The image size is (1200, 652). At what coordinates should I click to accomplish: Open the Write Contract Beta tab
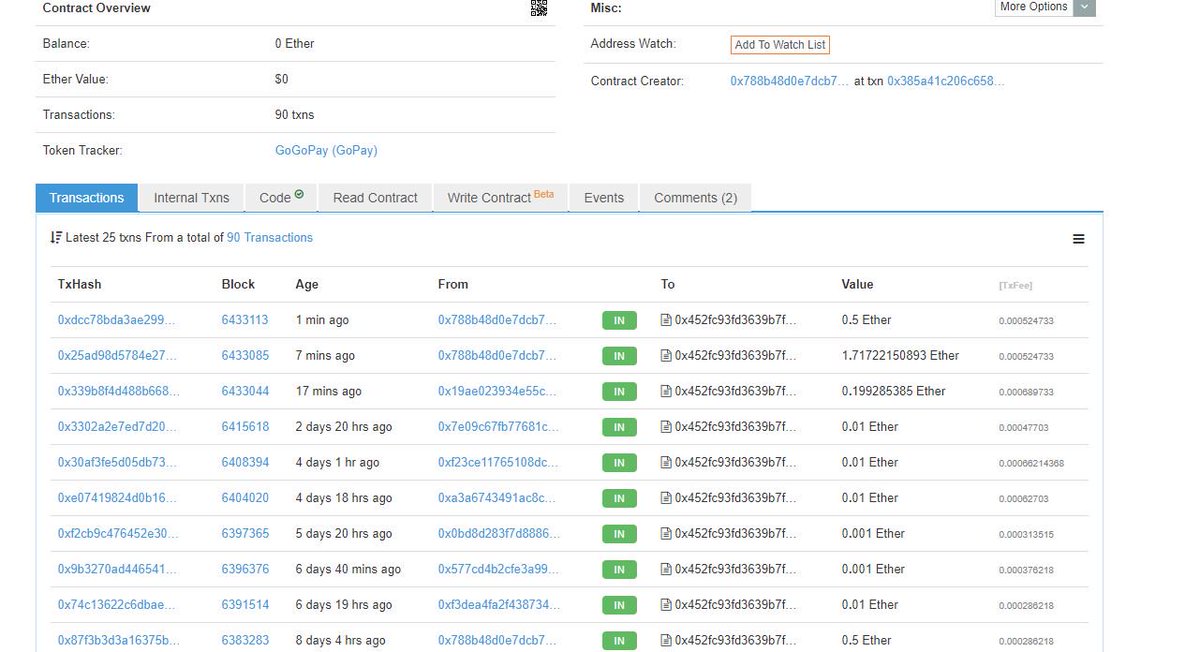pos(500,198)
